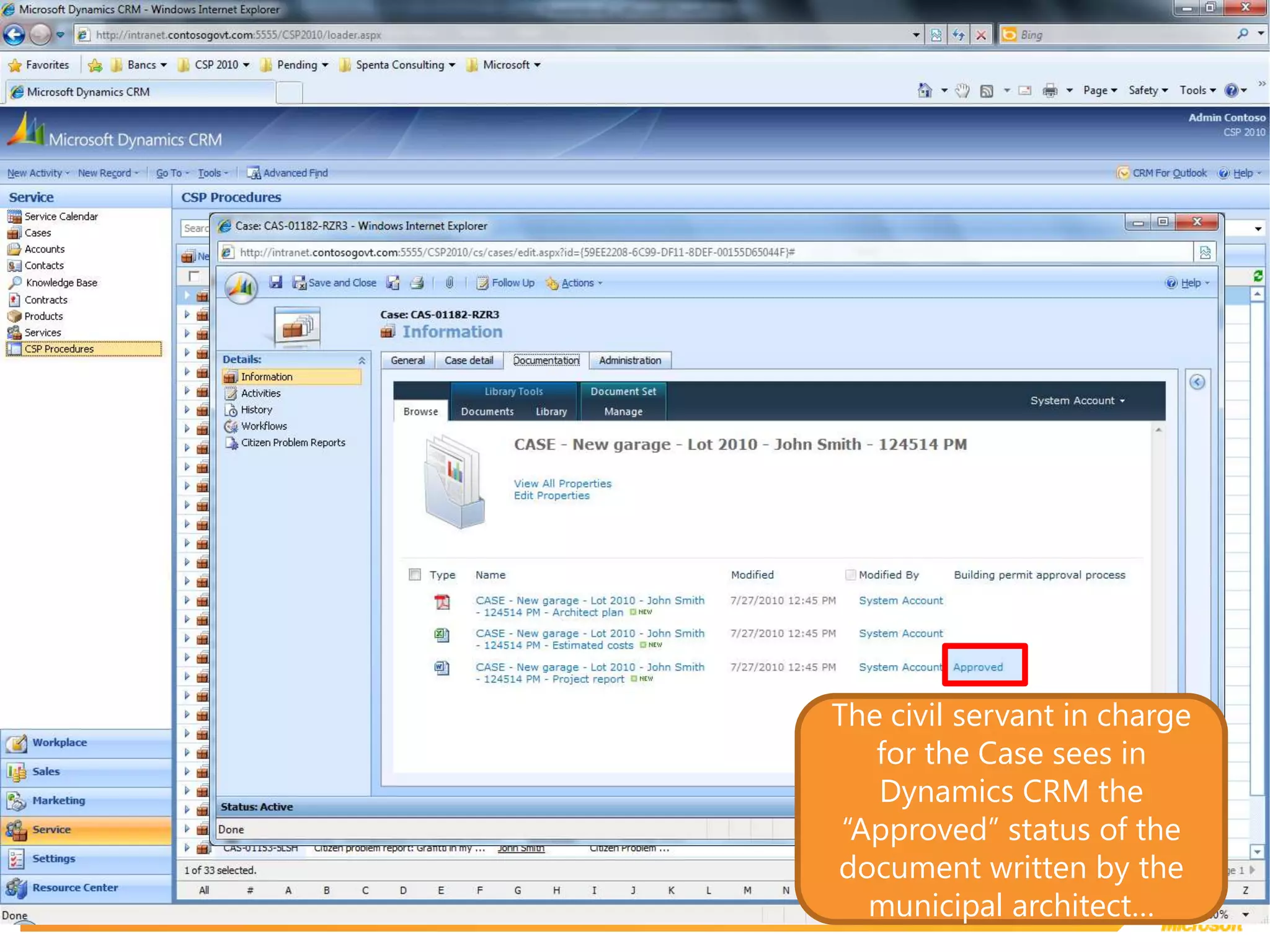Select Knowledge Base in Service navigation
The height and width of the screenshot is (952, 1270).
pos(61,283)
